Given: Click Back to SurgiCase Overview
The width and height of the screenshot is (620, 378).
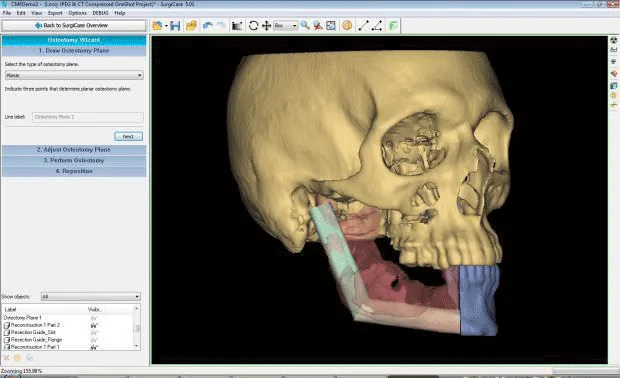Looking at the screenshot, I should click(74, 25).
